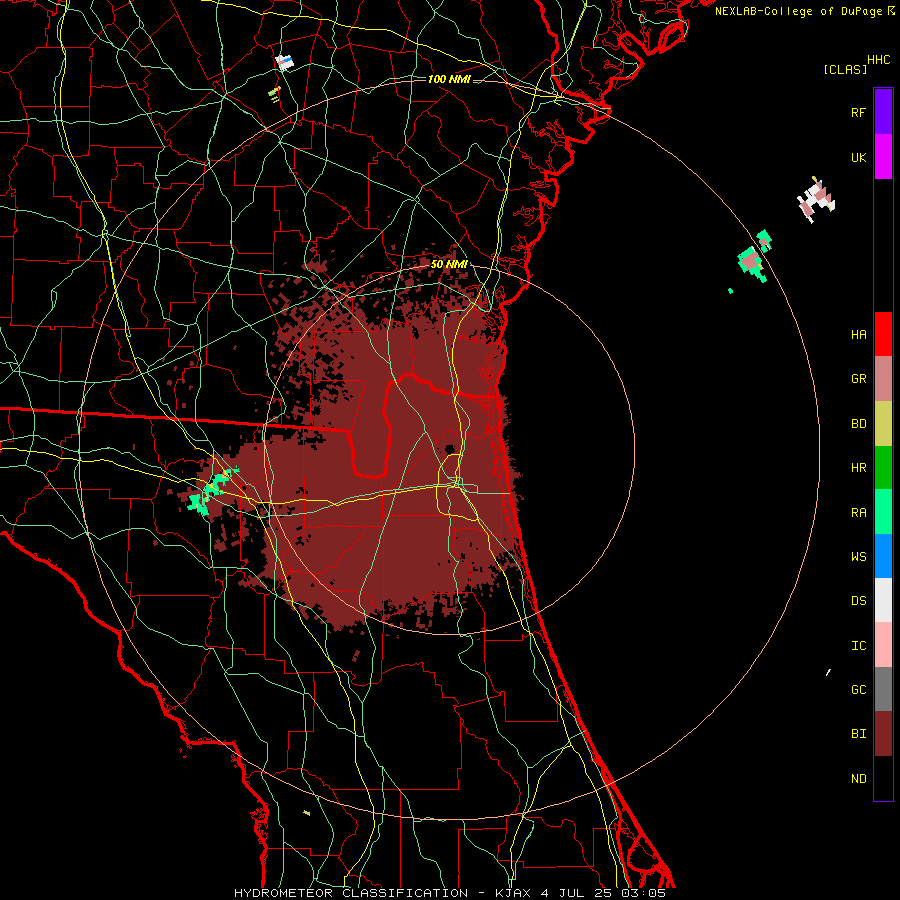Image resolution: width=900 pixels, height=900 pixels.
Task: Click the ND black legend swatch
Action: 883,778
